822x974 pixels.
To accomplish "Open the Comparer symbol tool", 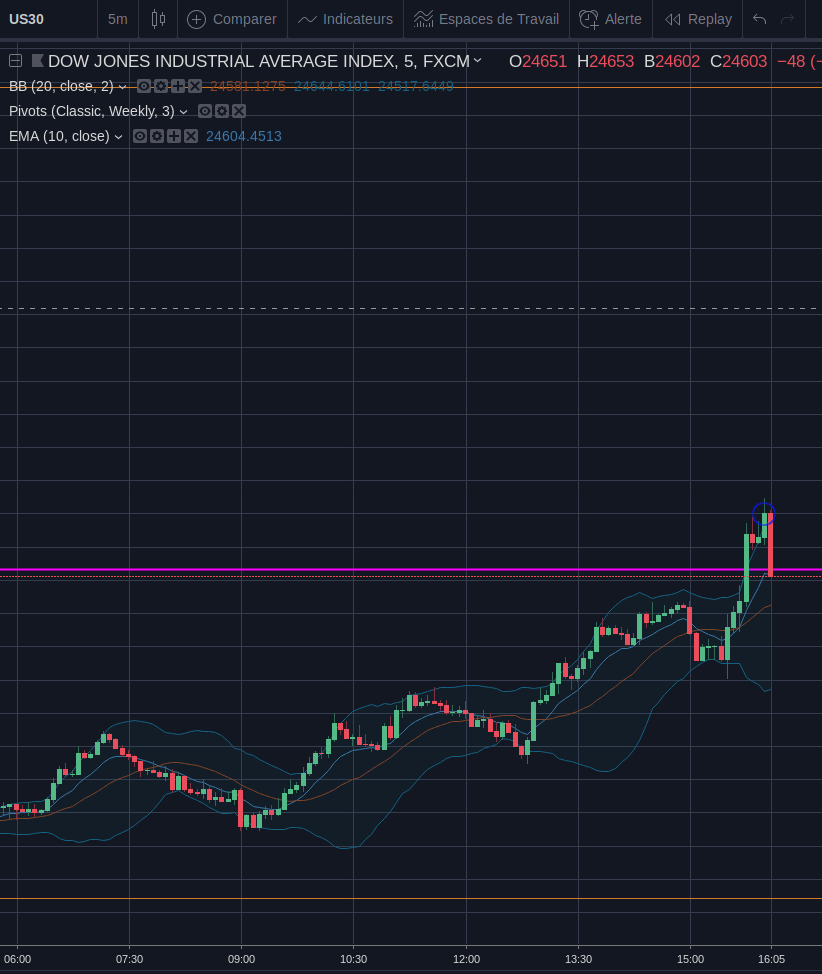I will pos(232,19).
